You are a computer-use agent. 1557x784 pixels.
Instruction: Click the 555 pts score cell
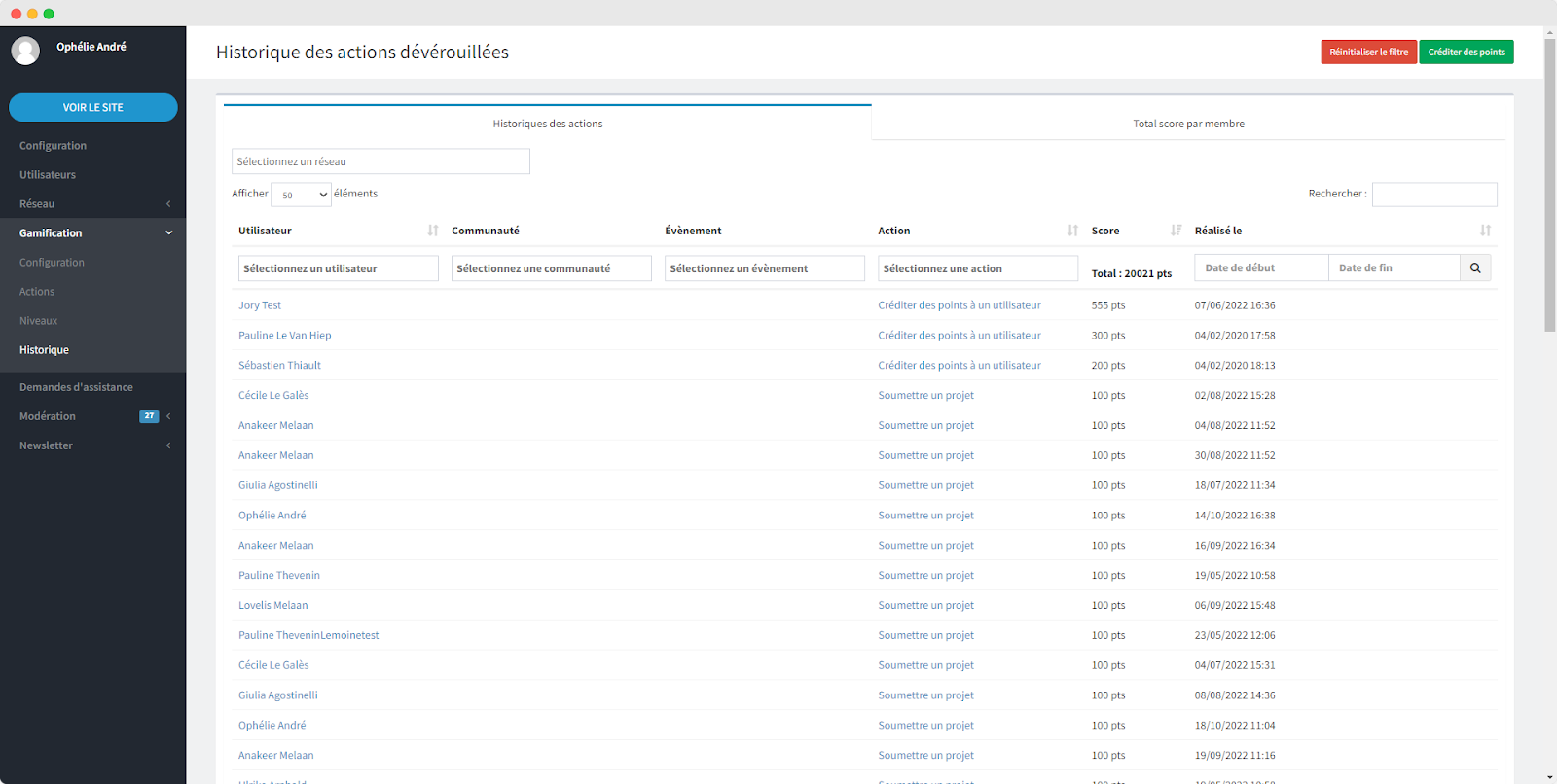pos(1108,305)
